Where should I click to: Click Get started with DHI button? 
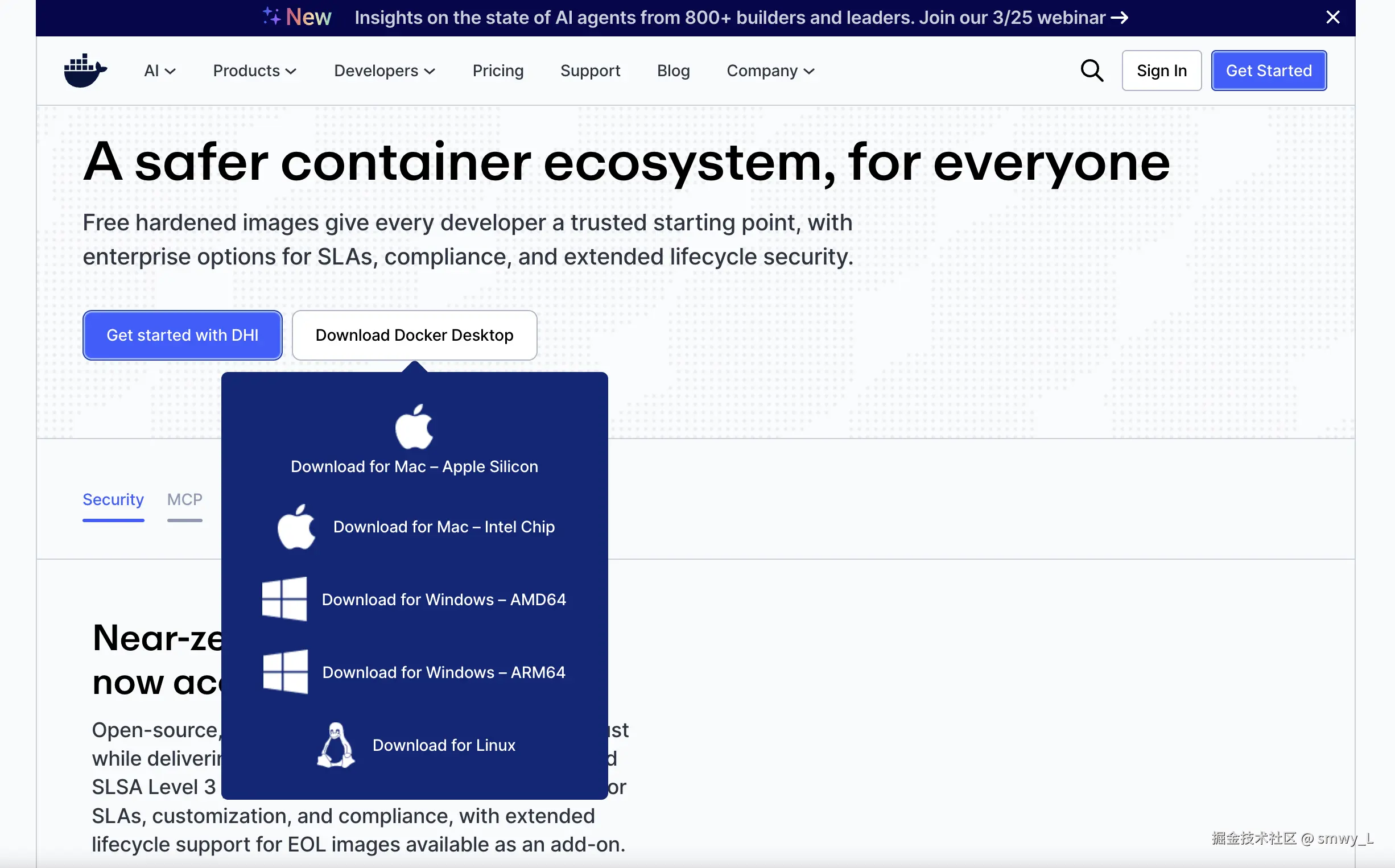pos(182,335)
